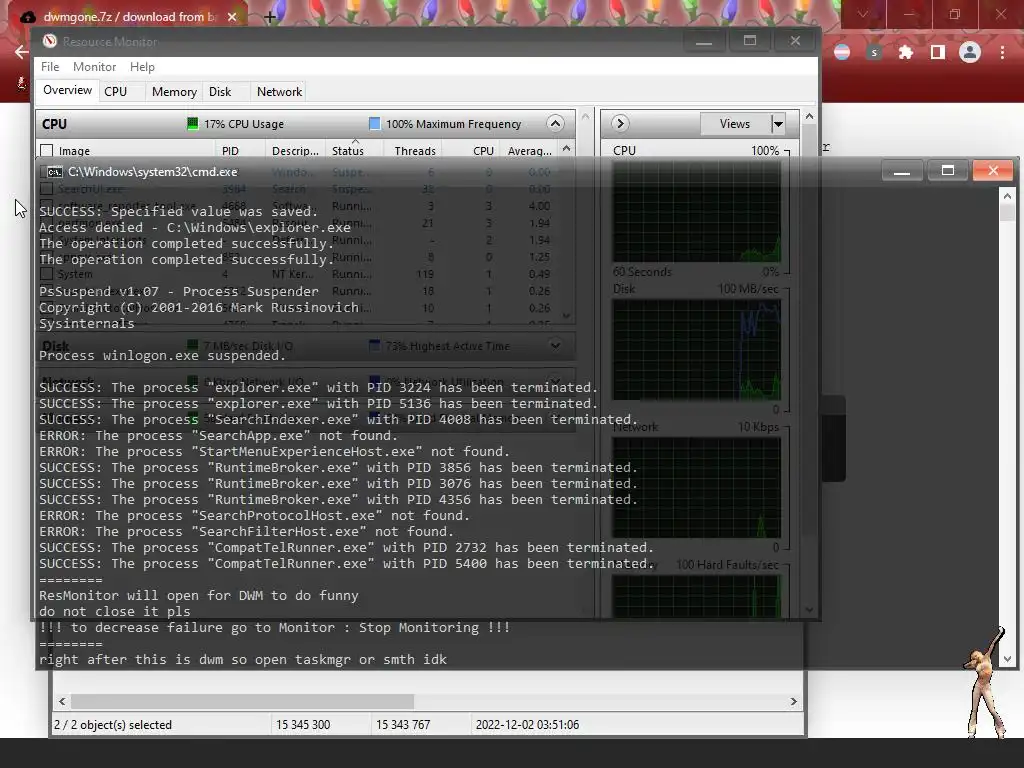The image size is (1024, 768).
Task: Click the blue Maximum Frequency indicator square
Action: [x=374, y=123]
